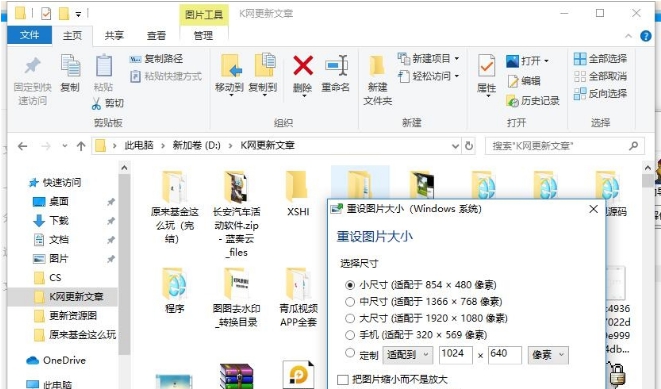This screenshot has height=389, width=661.
Task: Switch to the 查看 view tab
Action: tap(156, 35)
